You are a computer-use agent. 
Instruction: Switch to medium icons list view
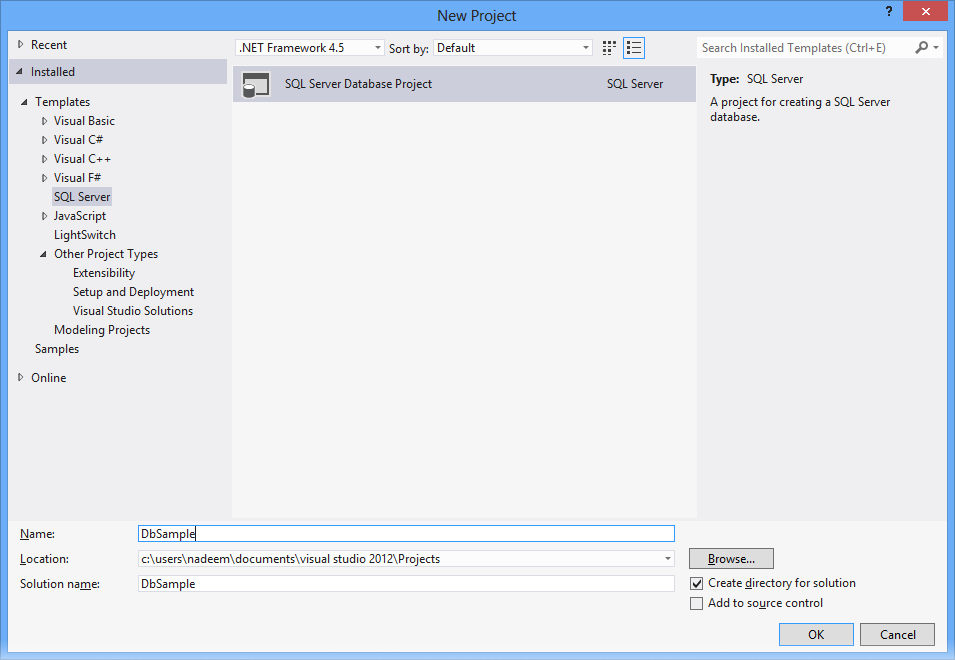pyautogui.click(x=634, y=48)
